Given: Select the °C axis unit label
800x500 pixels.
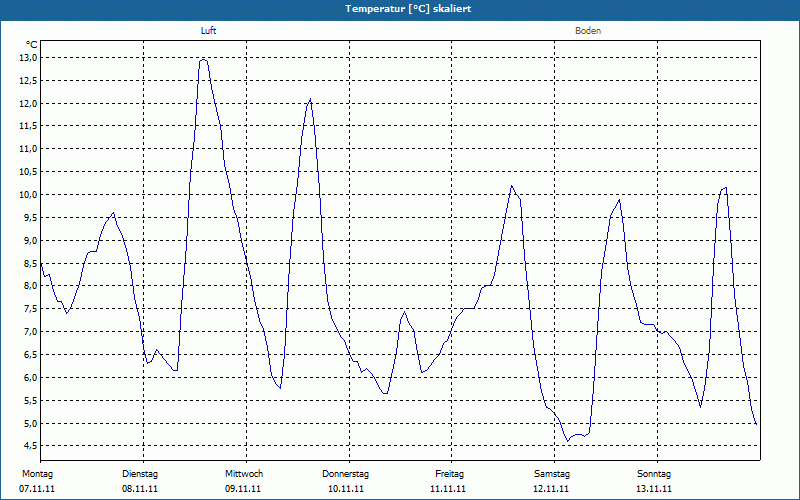Looking at the screenshot, I should click(32, 45).
